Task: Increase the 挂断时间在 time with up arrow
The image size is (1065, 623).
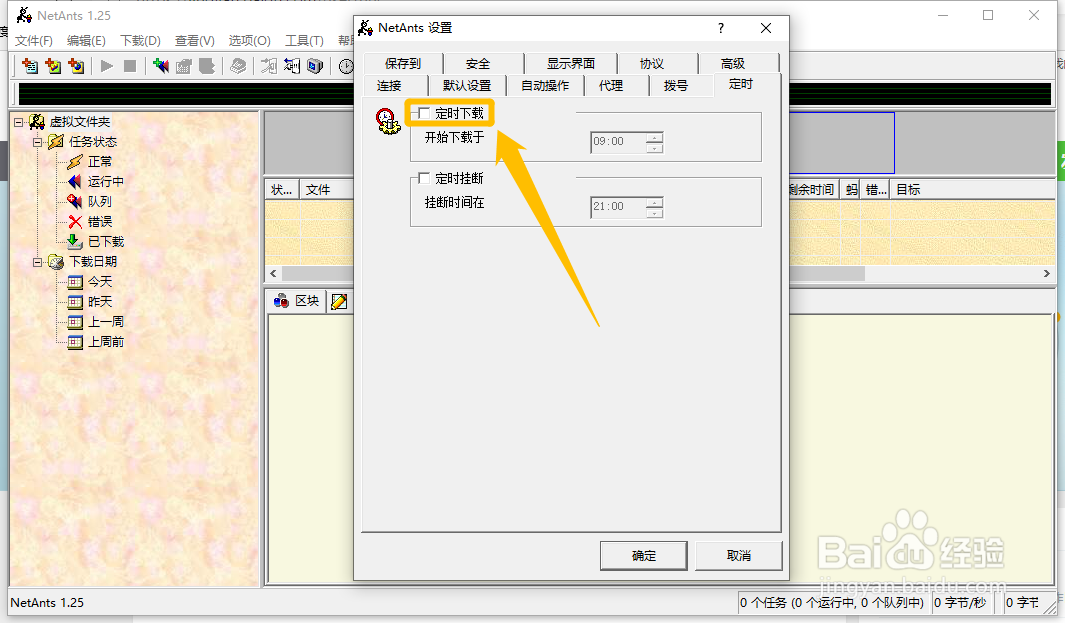Action: click(655, 202)
